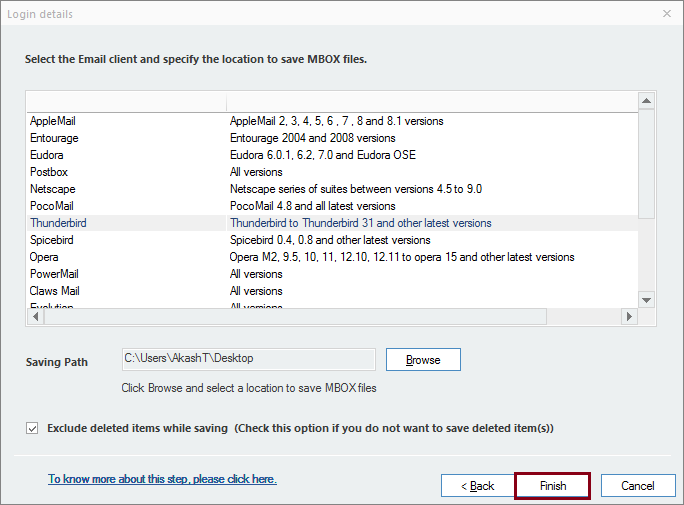
Task: Click second column header of client list
Action: click(x=432, y=102)
